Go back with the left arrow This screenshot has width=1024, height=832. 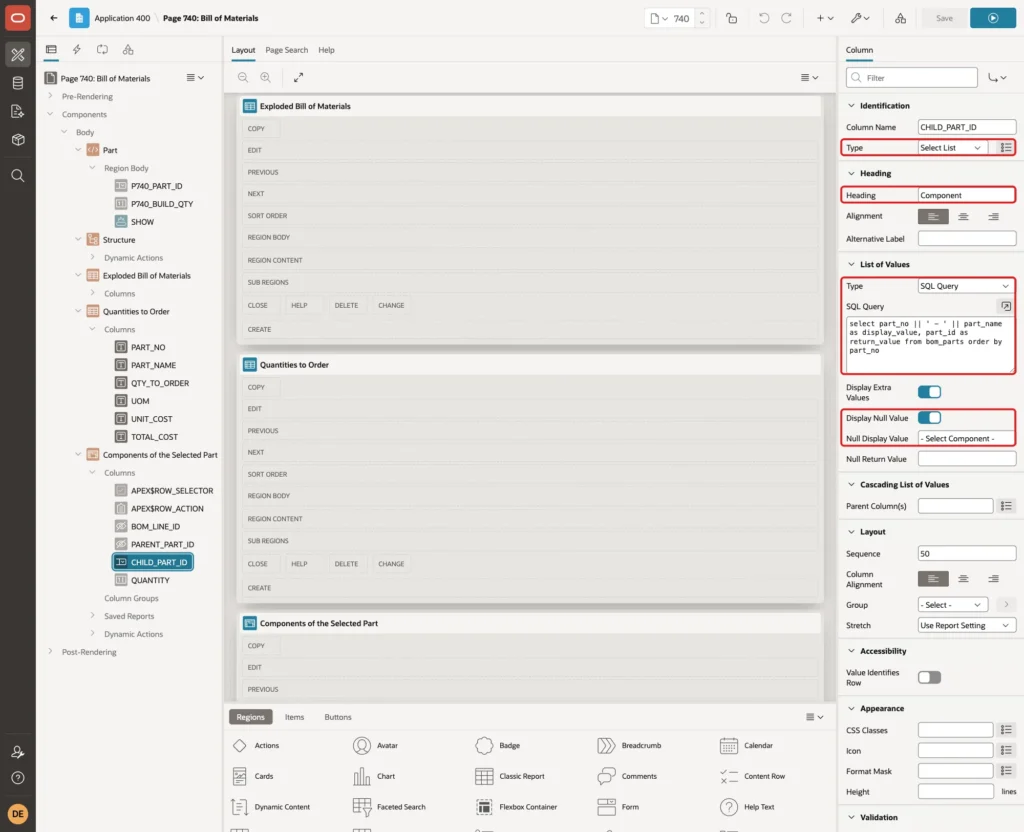54,18
